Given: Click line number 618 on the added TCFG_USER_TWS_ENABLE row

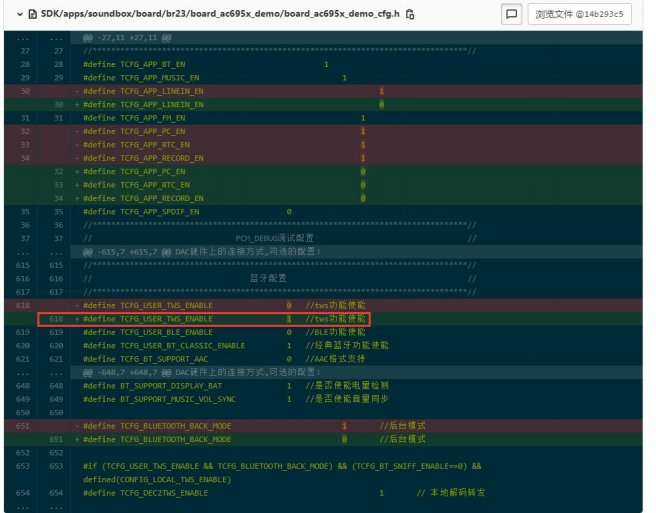Looking at the screenshot, I should pyautogui.click(x=56, y=319).
